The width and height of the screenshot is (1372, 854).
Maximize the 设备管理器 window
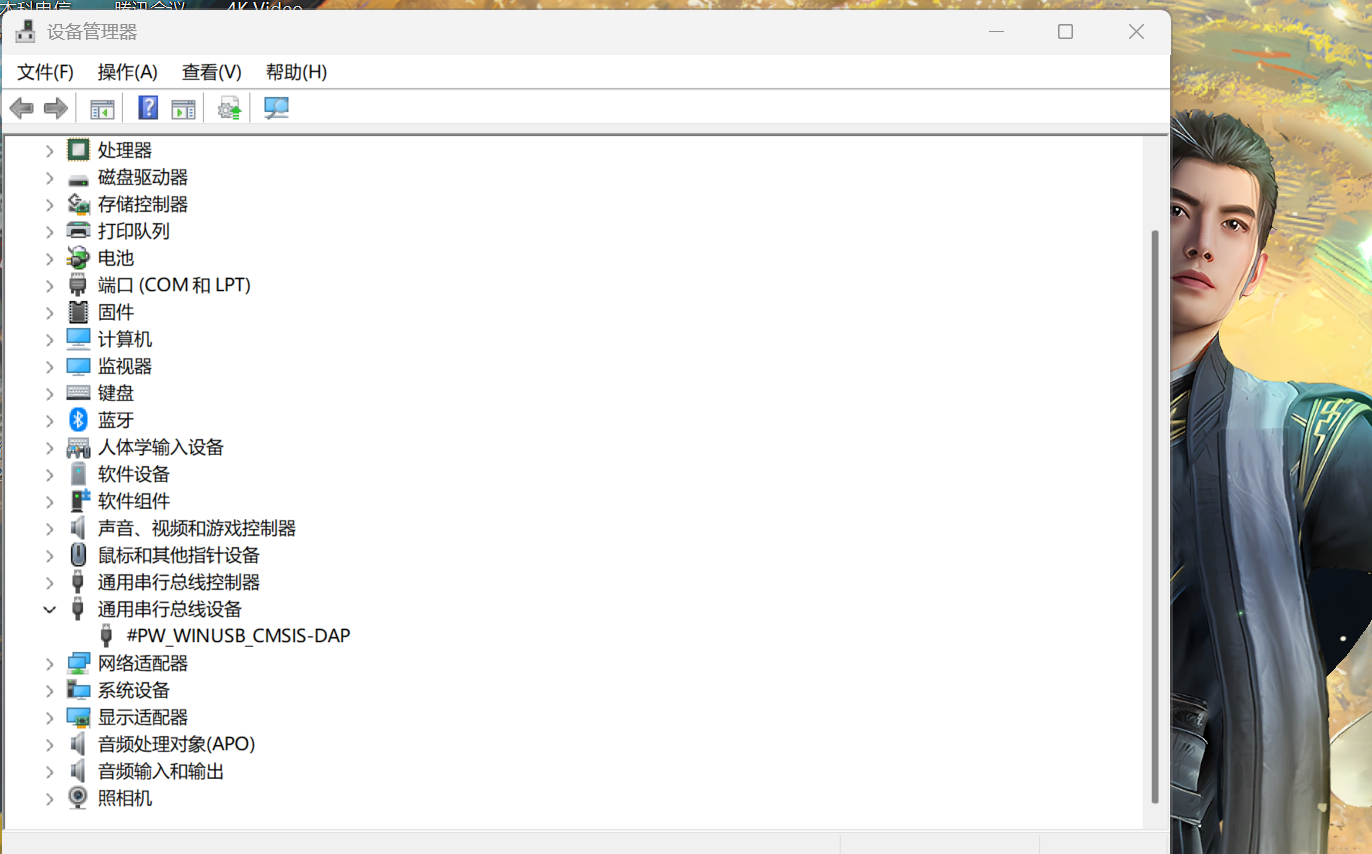pyautogui.click(x=1066, y=32)
